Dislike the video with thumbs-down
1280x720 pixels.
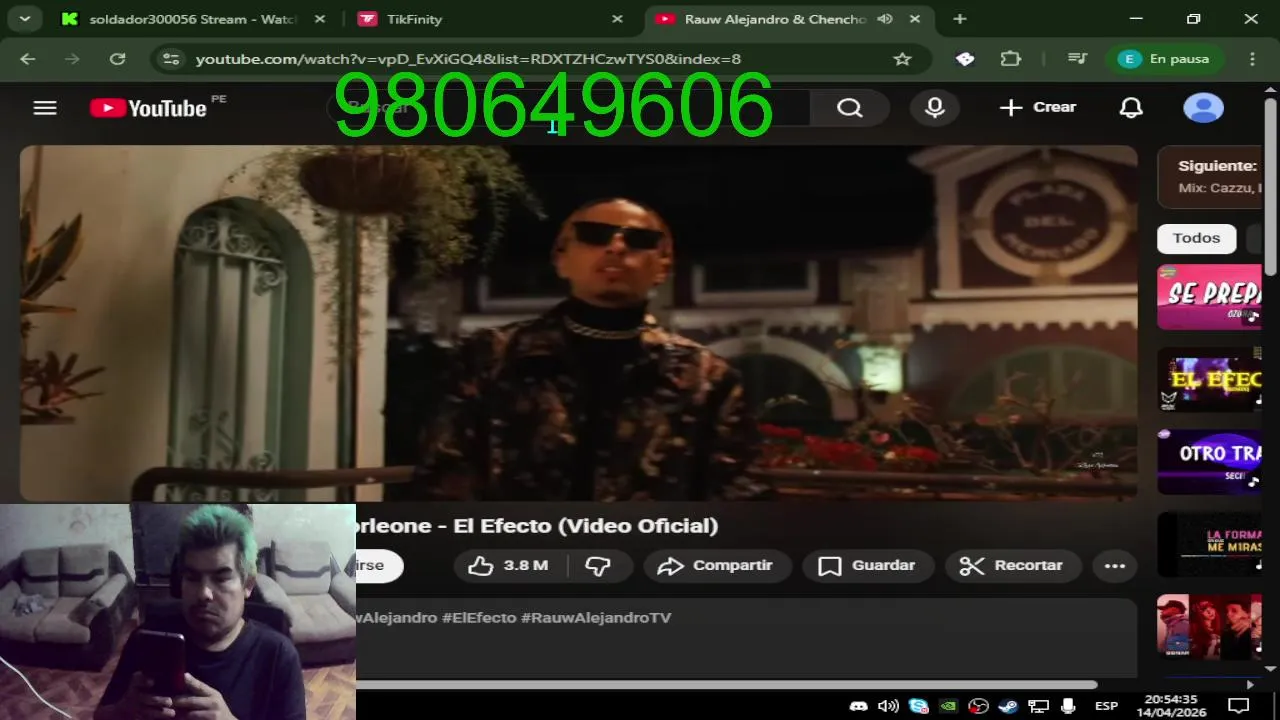point(598,566)
